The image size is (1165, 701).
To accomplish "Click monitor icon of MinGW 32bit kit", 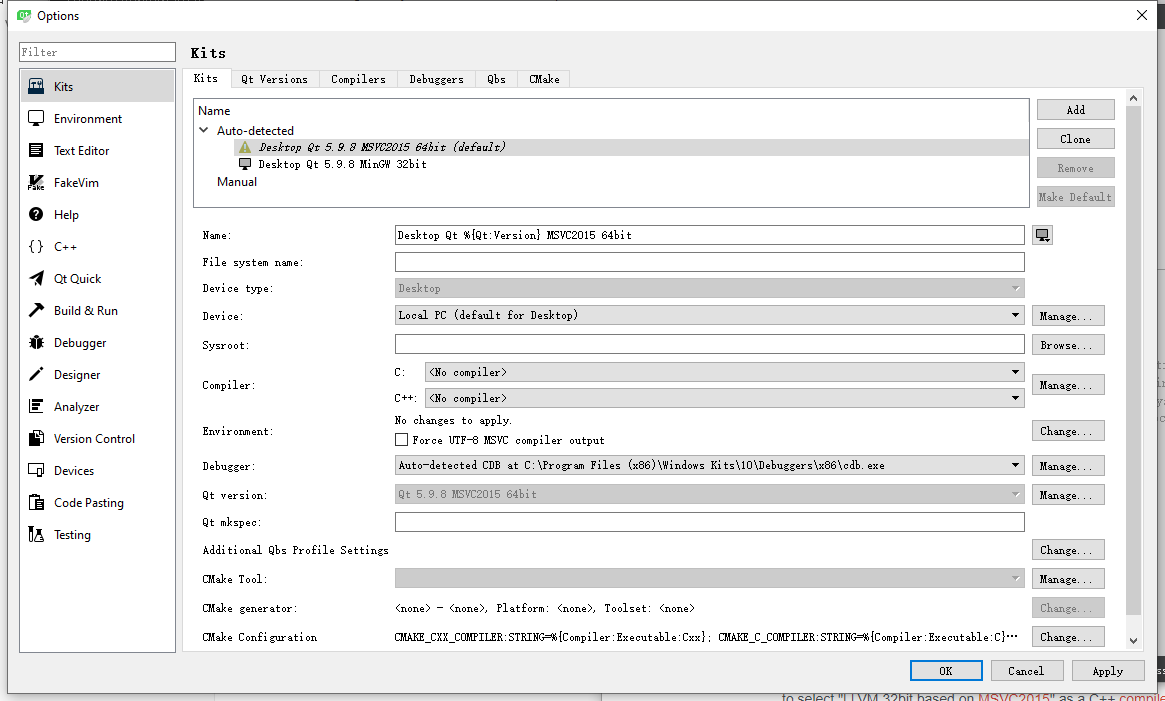I will (244, 164).
